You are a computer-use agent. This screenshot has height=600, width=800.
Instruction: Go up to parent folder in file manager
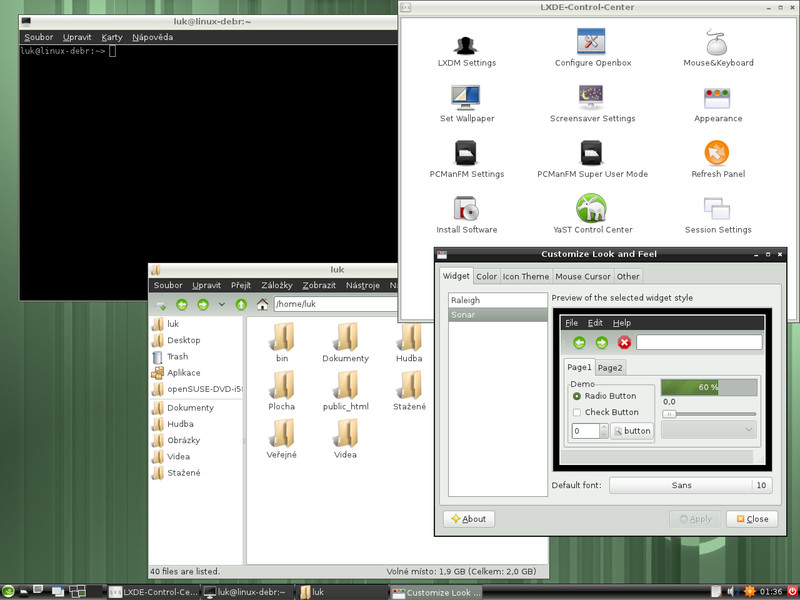coord(241,305)
